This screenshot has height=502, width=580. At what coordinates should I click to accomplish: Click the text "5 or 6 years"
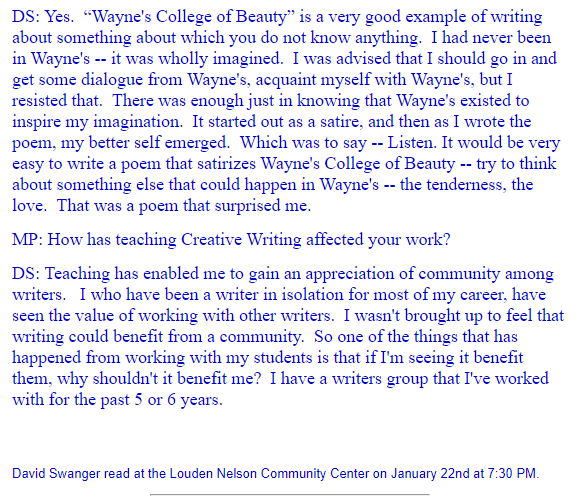point(177,400)
